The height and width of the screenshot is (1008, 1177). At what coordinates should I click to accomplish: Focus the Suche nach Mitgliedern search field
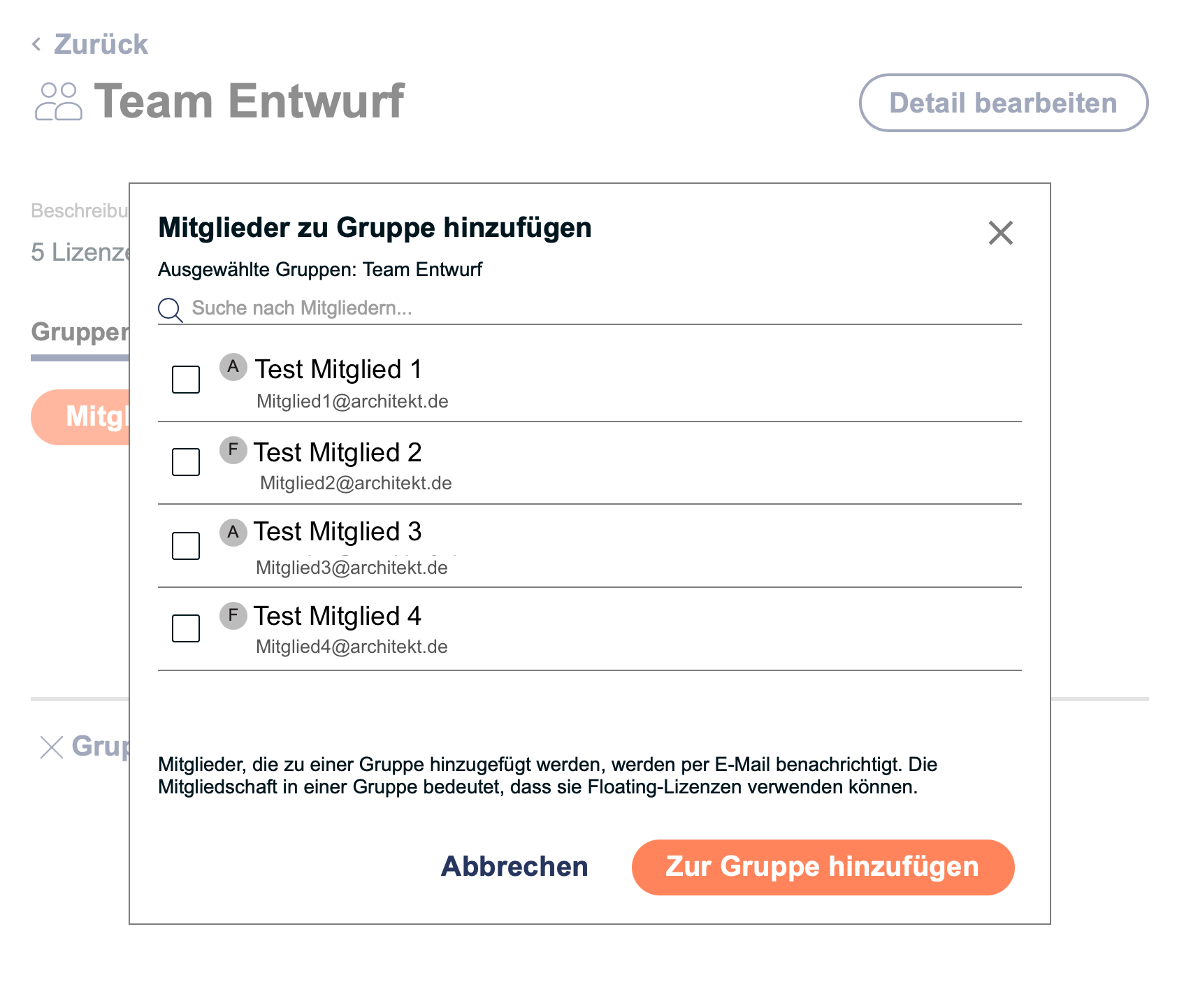[x=589, y=308]
